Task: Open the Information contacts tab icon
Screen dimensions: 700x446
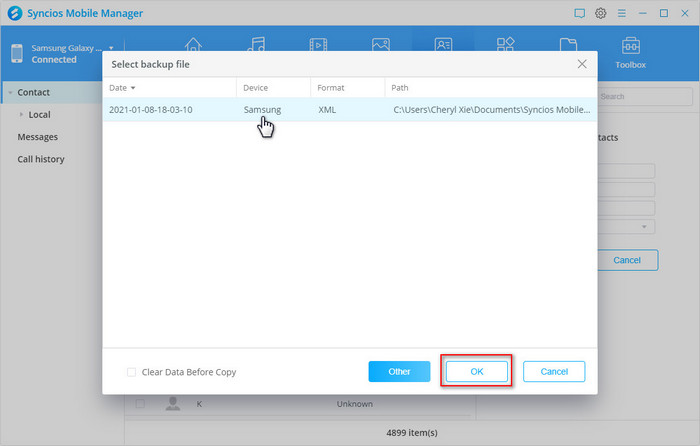Action: click(x=443, y=44)
